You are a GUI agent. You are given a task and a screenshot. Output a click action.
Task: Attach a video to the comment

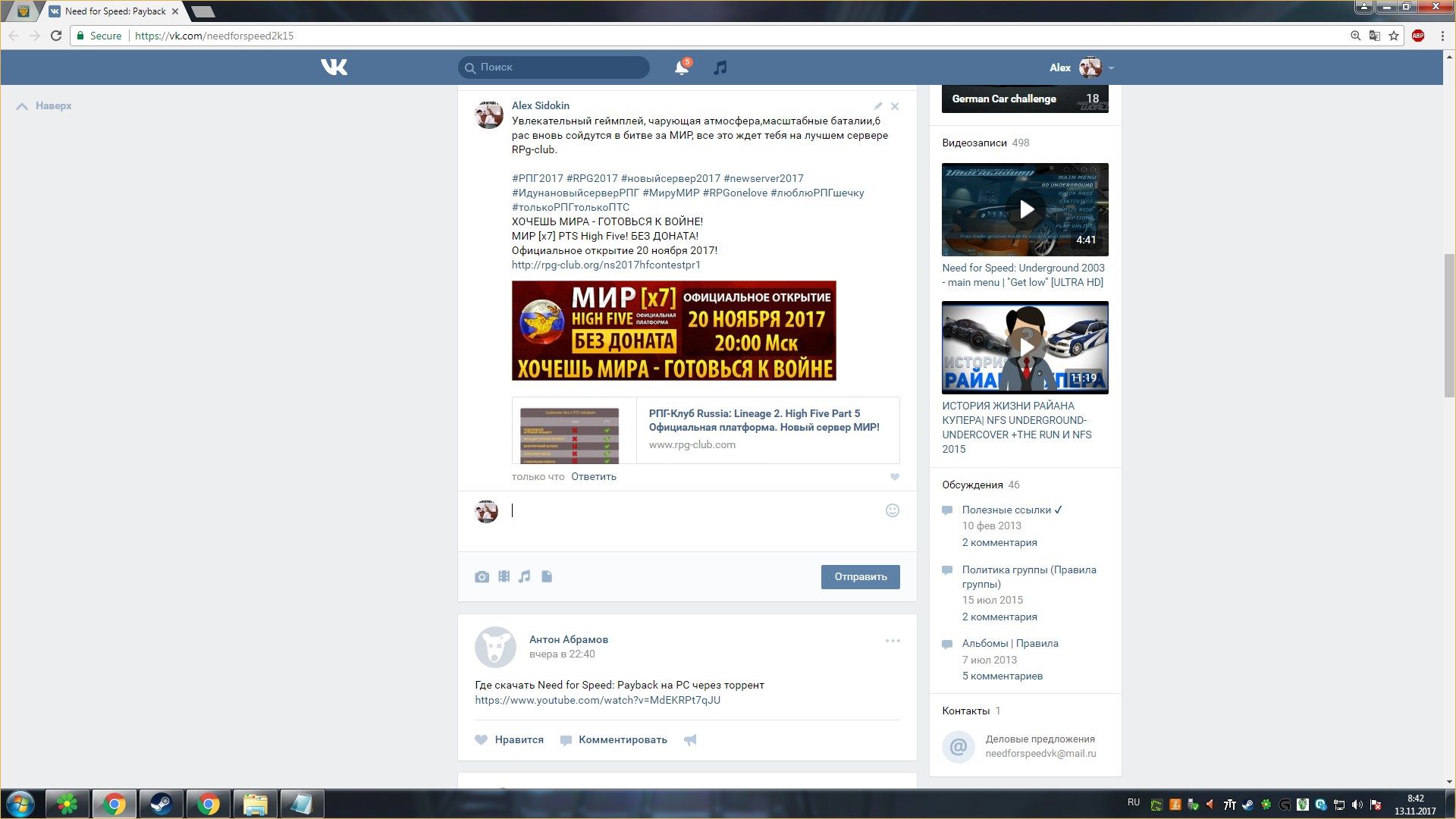tap(504, 577)
